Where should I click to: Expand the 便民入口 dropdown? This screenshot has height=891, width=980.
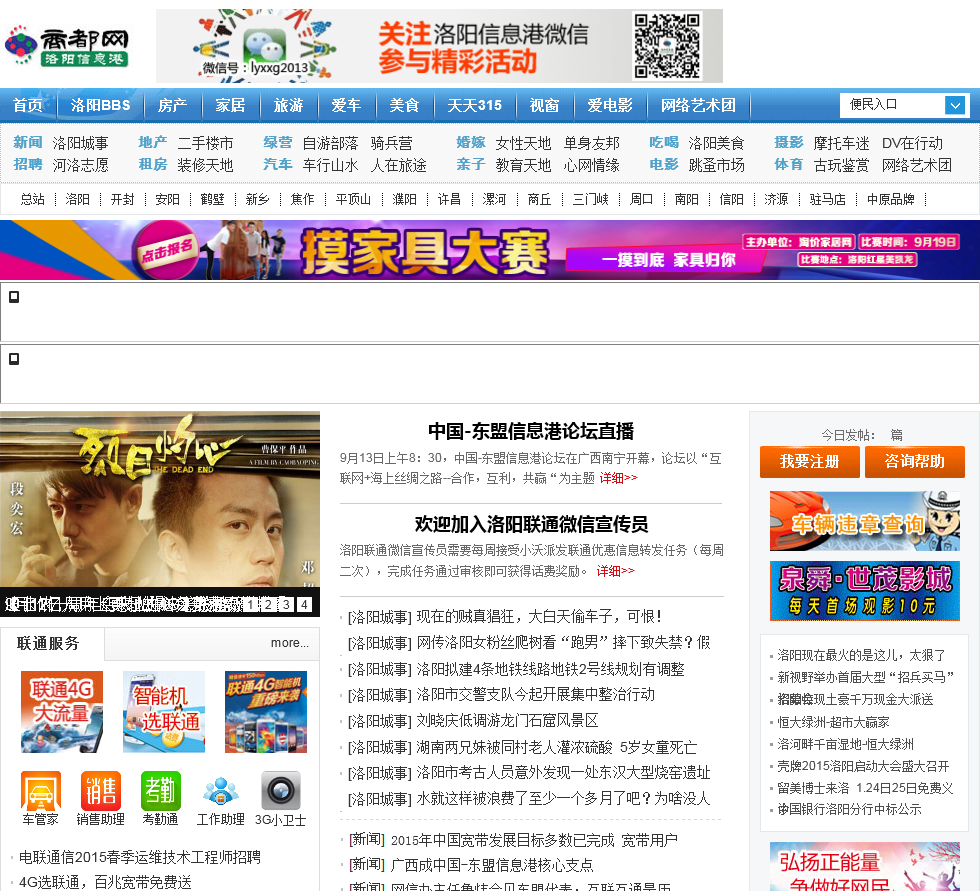click(954, 105)
